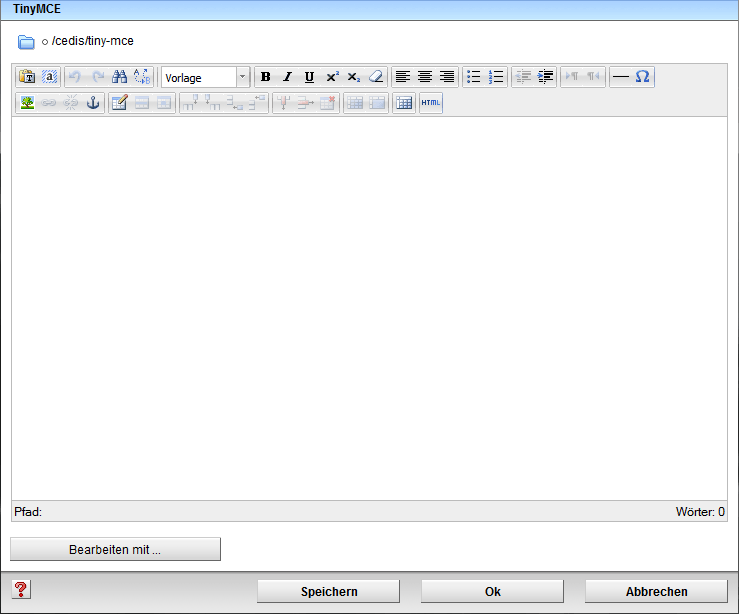Toggle underline formatting
The image size is (739, 614).
(310, 77)
